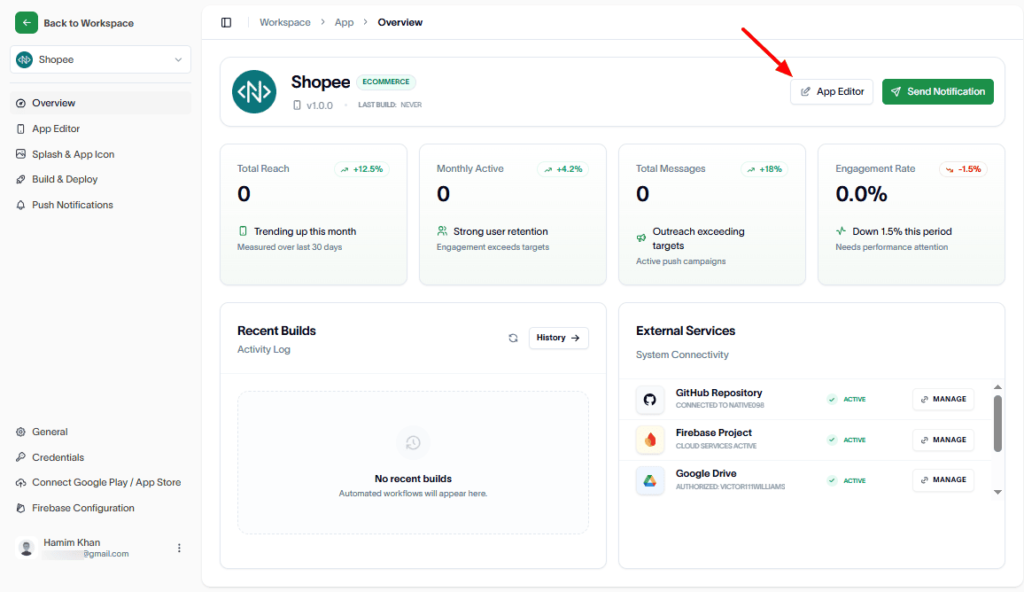Click the Credentials key icon

[x=21, y=457]
